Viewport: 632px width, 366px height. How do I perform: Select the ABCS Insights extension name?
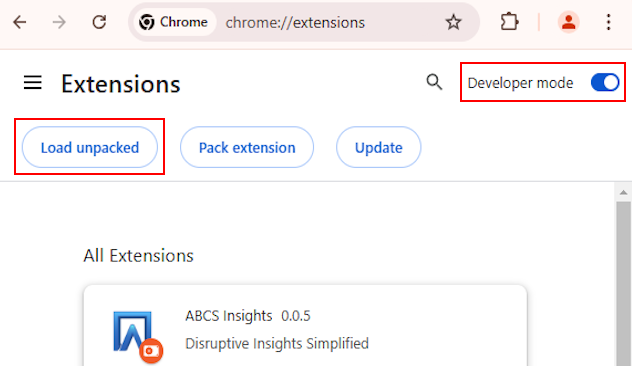coord(229,316)
